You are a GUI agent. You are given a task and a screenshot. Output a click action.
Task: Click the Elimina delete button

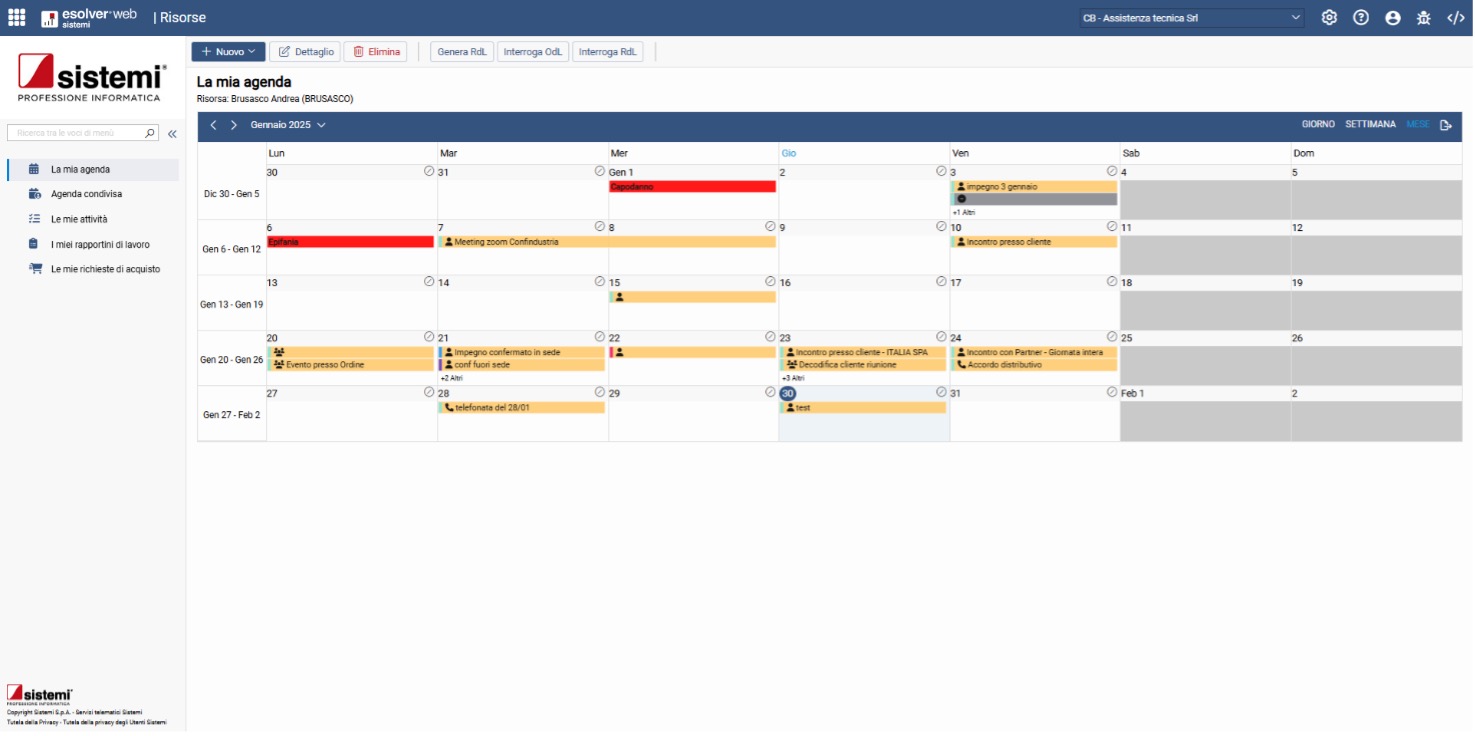click(375, 52)
